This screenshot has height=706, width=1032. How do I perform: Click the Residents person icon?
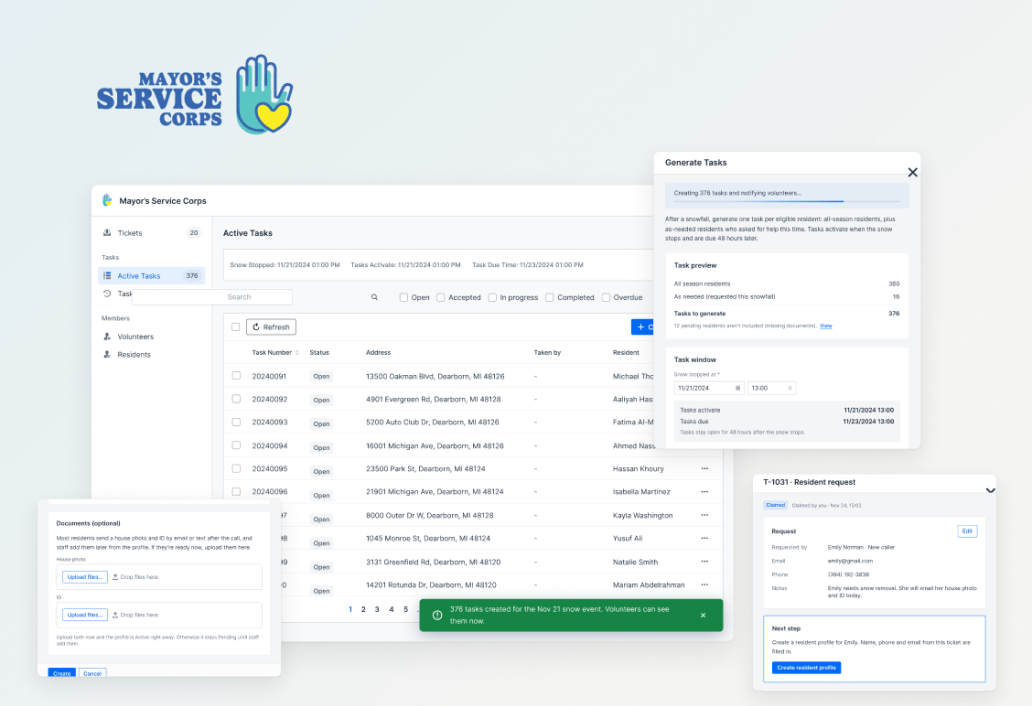107,354
